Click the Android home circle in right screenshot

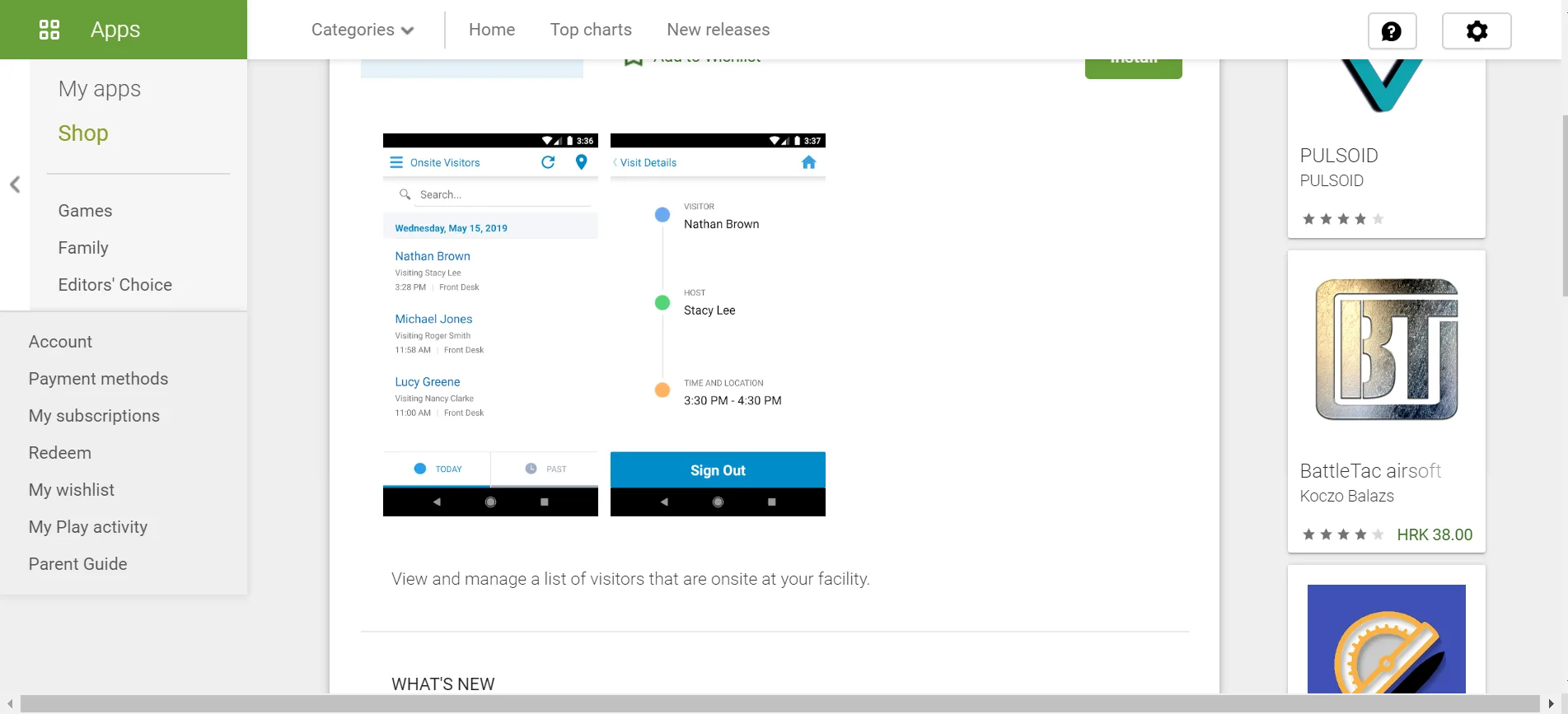coord(718,502)
